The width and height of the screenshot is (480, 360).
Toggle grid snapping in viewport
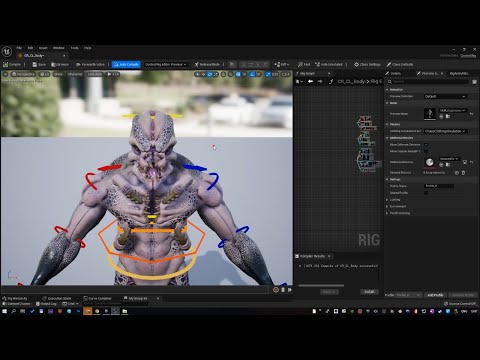[x=238, y=74]
